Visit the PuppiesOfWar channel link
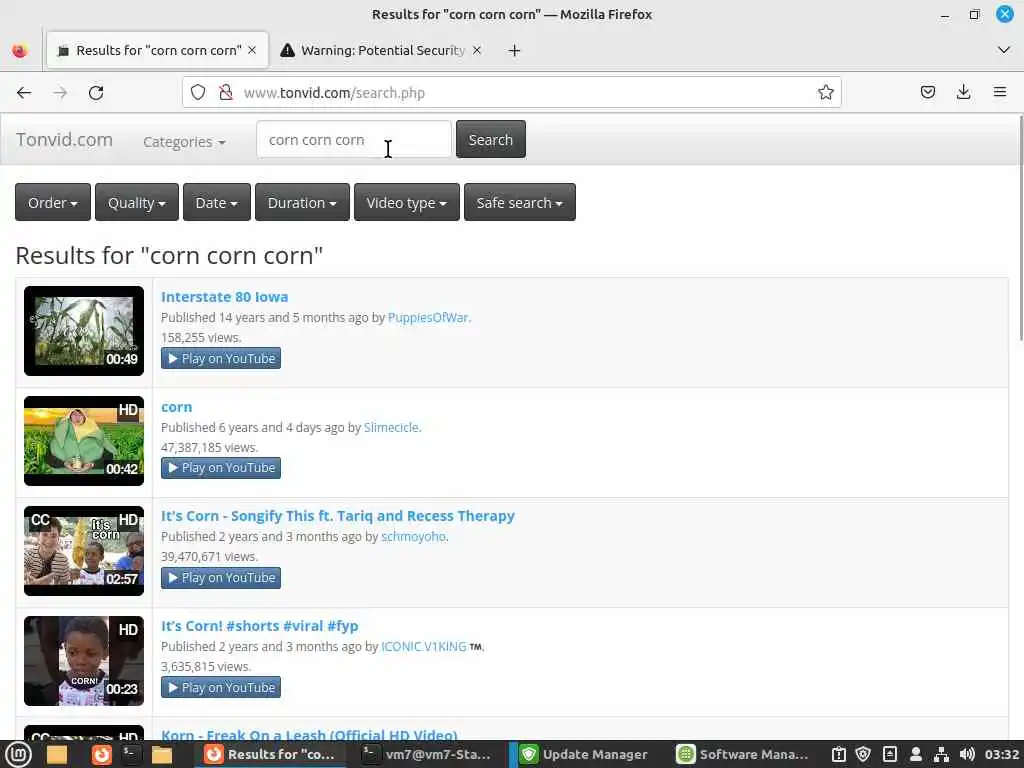This screenshot has width=1024, height=768. 428,317
